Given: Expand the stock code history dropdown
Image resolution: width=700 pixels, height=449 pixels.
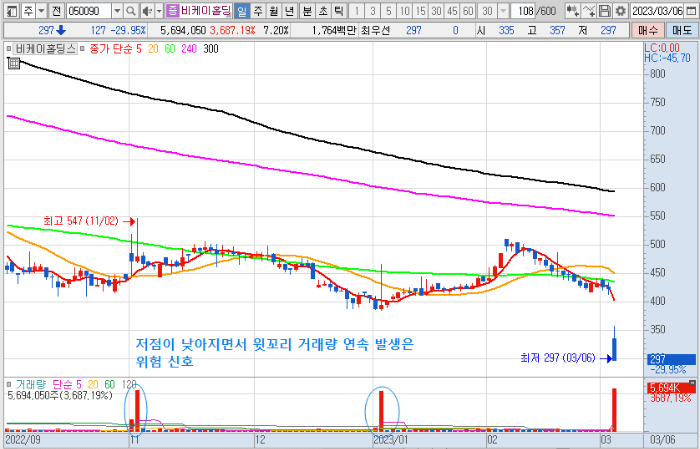Looking at the screenshot, I should (x=117, y=11).
